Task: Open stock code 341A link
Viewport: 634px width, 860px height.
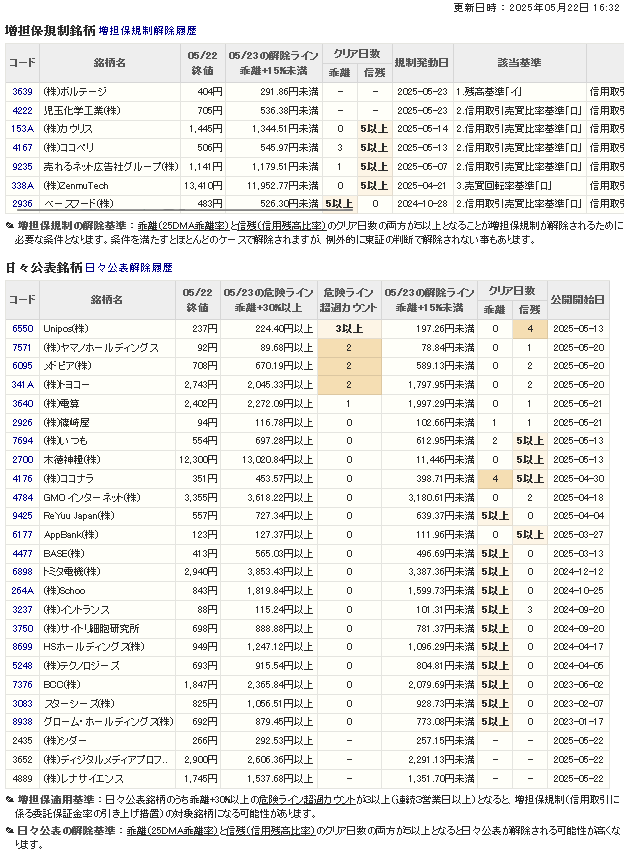Action: 22,385
